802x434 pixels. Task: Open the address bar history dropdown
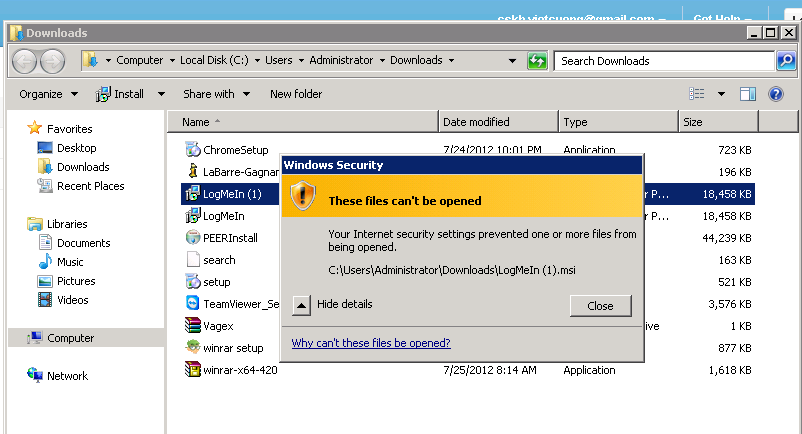coord(512,61)
